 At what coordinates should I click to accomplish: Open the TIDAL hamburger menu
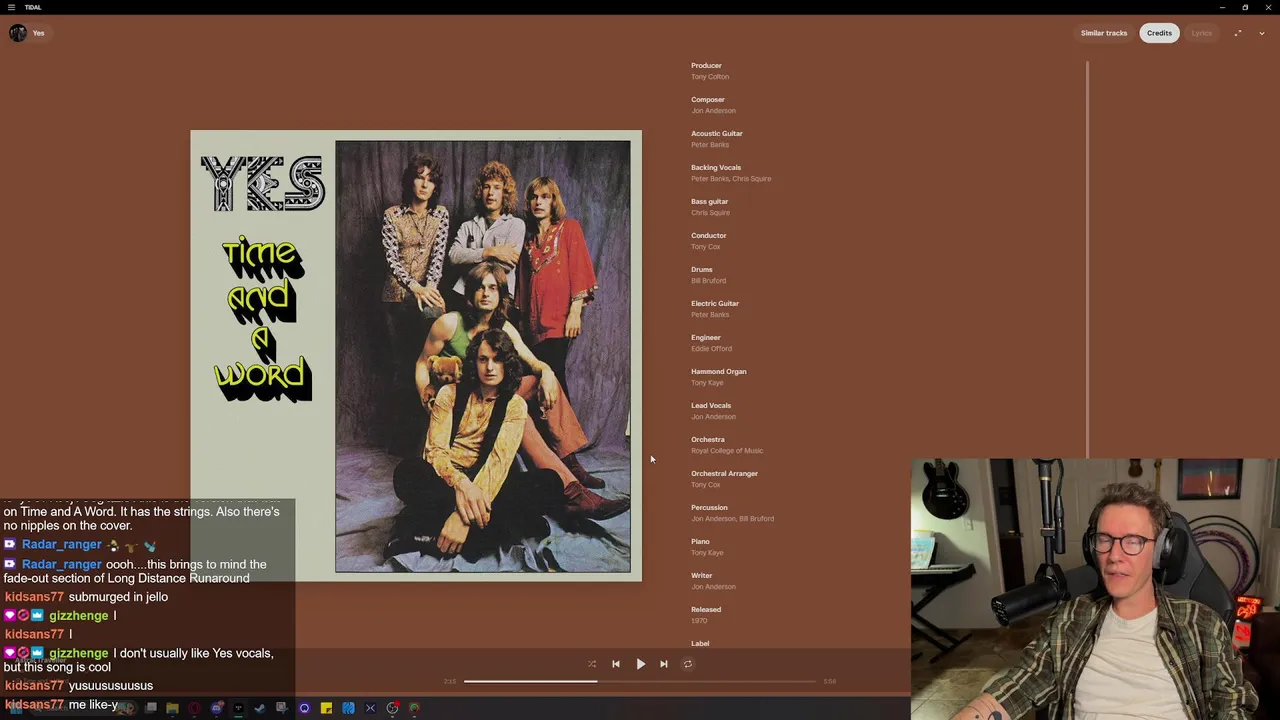tap(11, 7)
